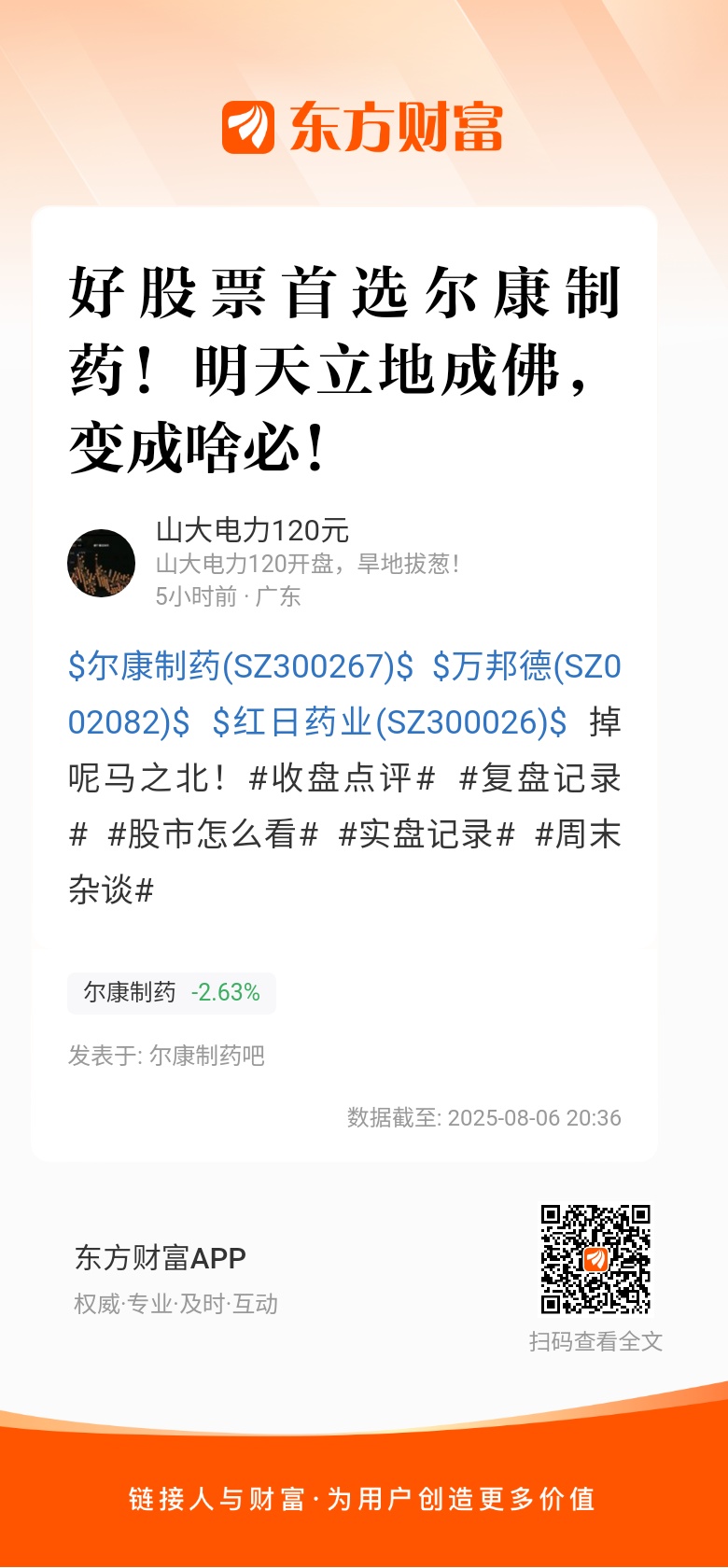The image size is (728, 1568).
Task: Click the 东方财富APP footer text
Action: coord(161,1258)
